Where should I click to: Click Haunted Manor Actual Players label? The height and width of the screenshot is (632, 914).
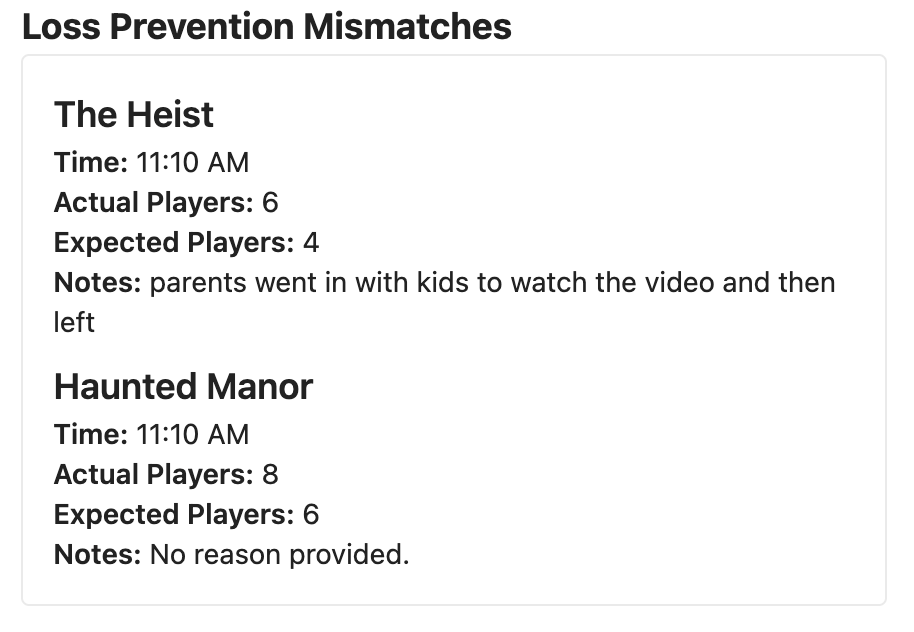[x=153, y=475]
